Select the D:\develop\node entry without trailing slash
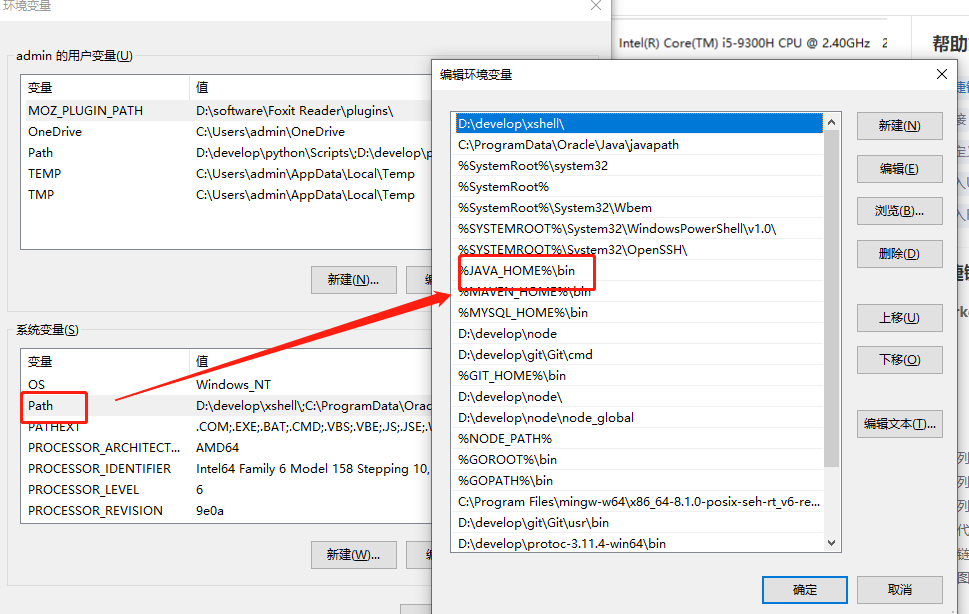Image resolution: width=969 pixels, height=614 pixels. tap(639, 334)
